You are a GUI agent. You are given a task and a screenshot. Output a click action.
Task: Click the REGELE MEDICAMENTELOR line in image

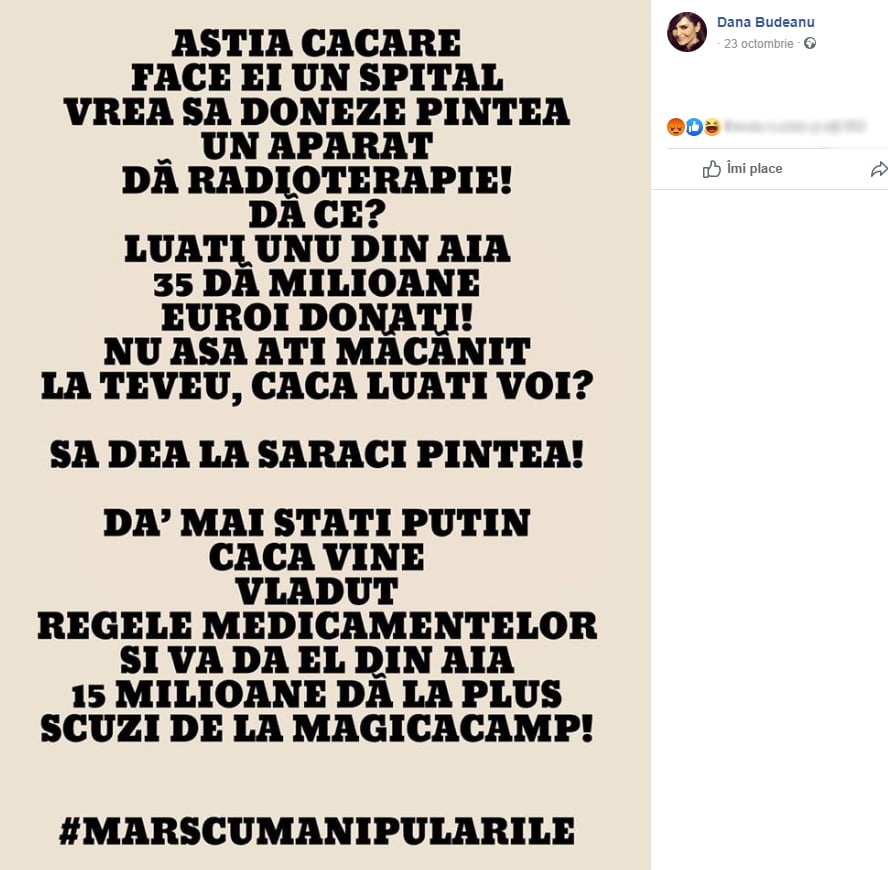316,625
